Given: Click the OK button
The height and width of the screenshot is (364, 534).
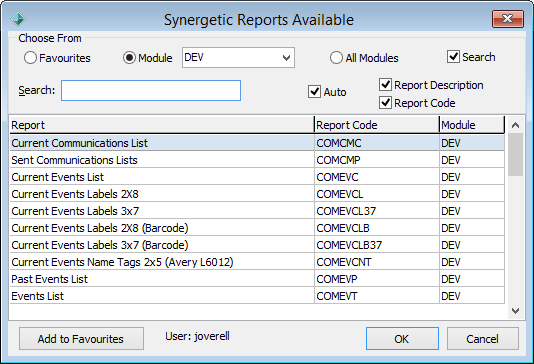Looking at the screenshot, I should point(402,339).
